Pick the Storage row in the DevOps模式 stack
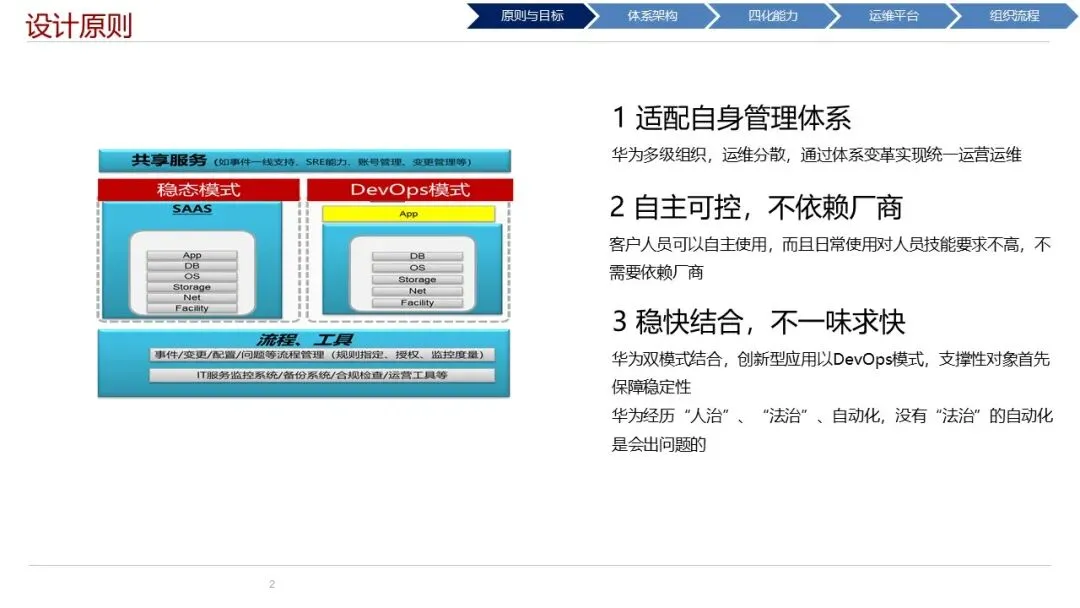Screen dimensions: 1080x608 (417, 279)
